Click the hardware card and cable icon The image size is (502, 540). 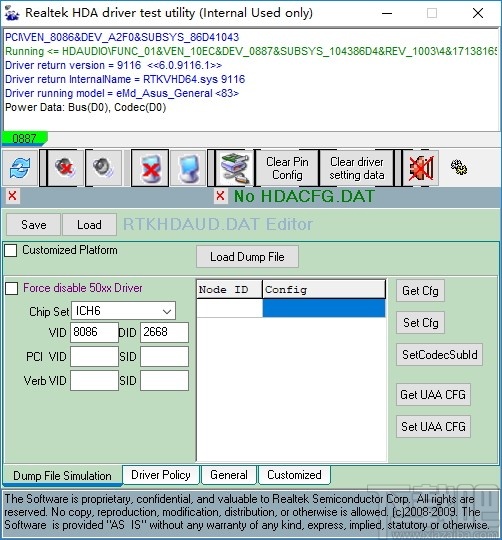tap(235, 168)
